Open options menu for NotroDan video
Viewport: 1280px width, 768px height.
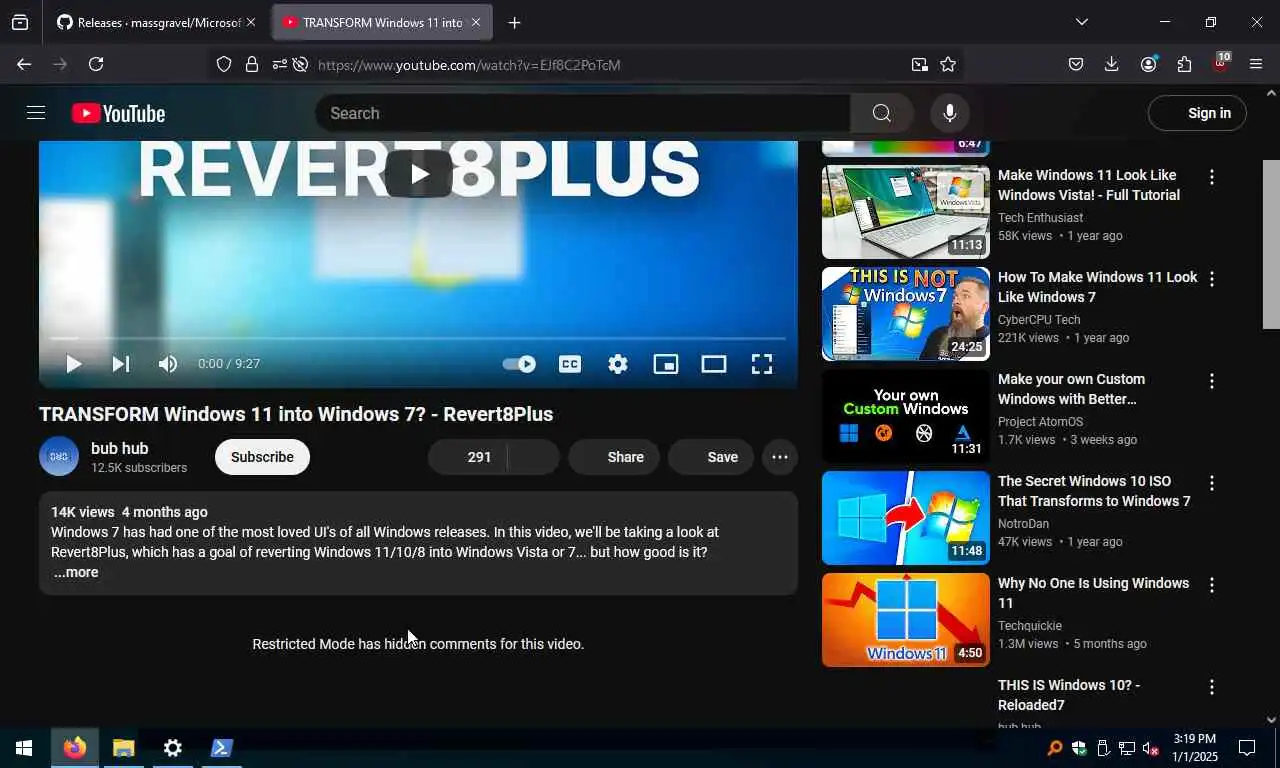click(x=1212, y=483)
